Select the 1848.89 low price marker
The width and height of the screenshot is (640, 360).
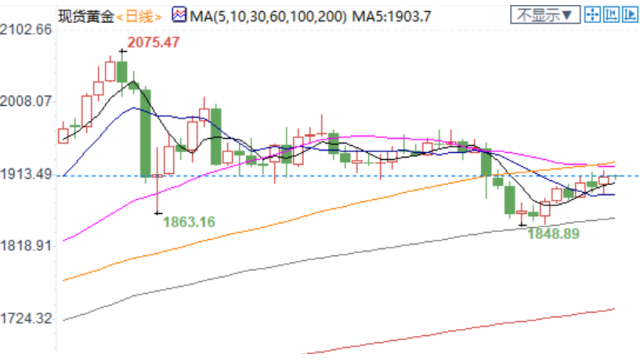coord(553,234)
